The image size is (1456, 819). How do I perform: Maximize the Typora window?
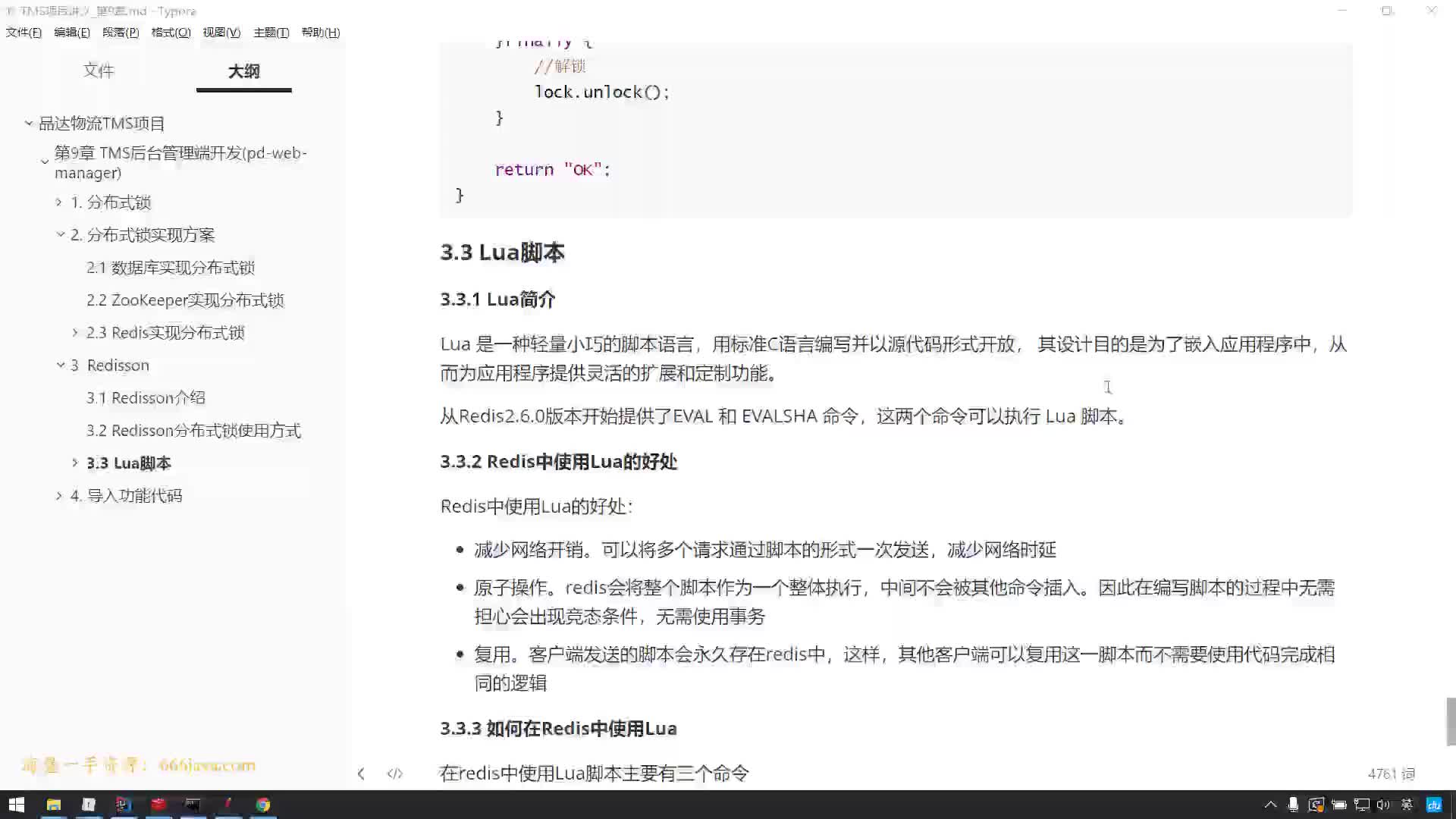tap(1387, 11)
